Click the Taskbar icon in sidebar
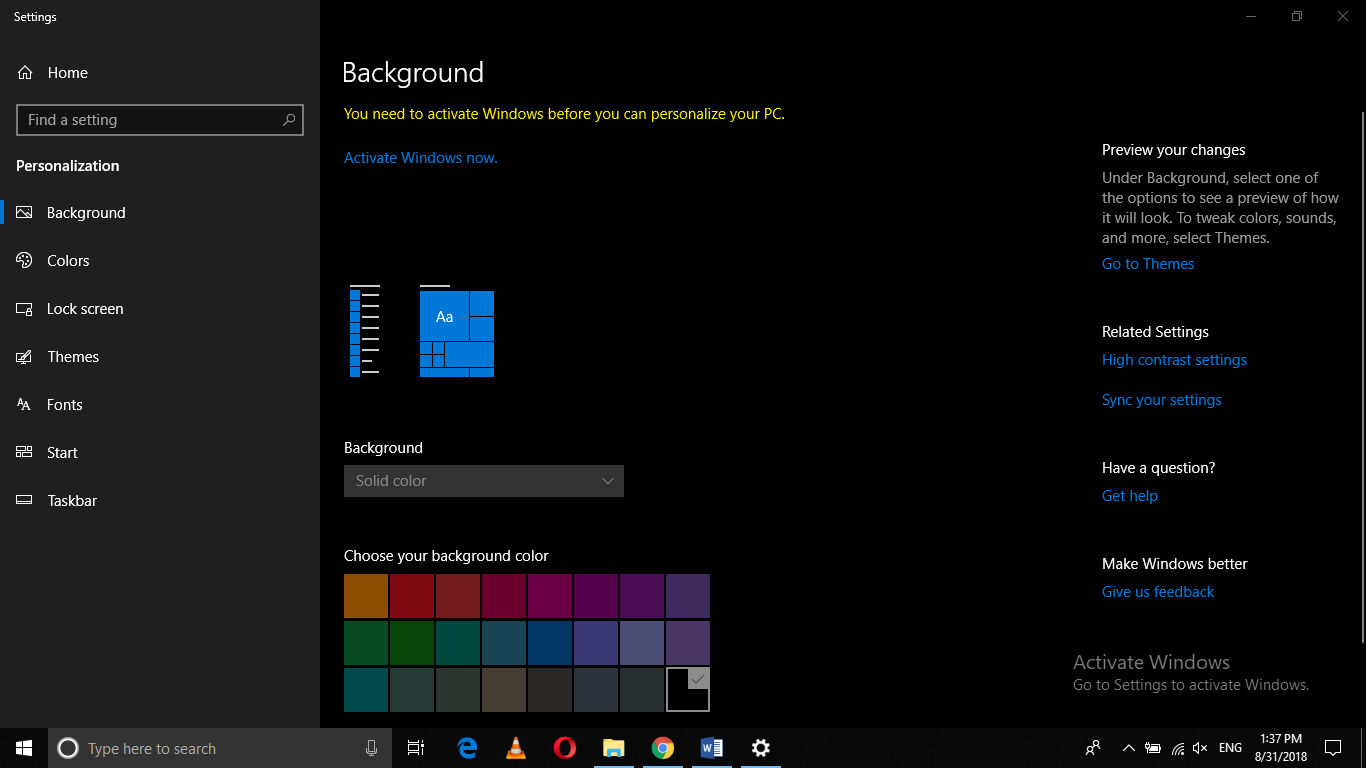 25,501
